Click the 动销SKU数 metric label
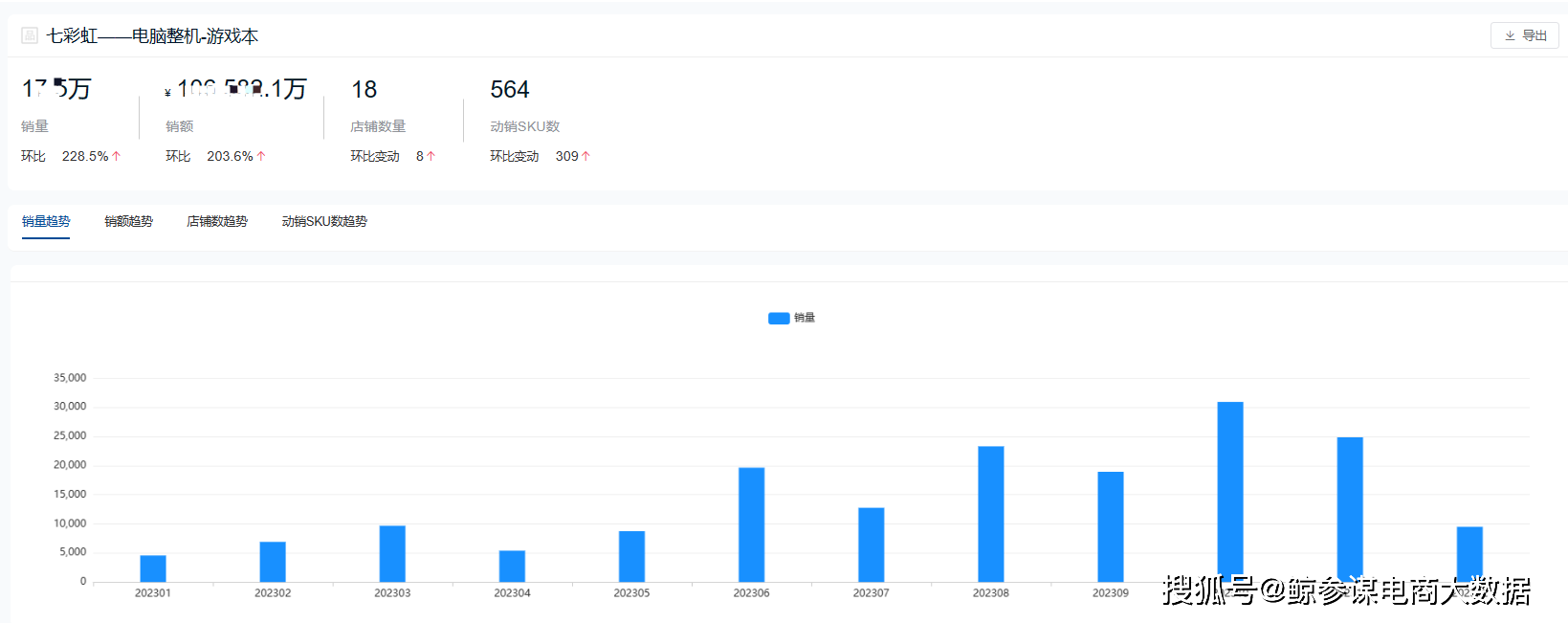 click(x=525, y=126)
